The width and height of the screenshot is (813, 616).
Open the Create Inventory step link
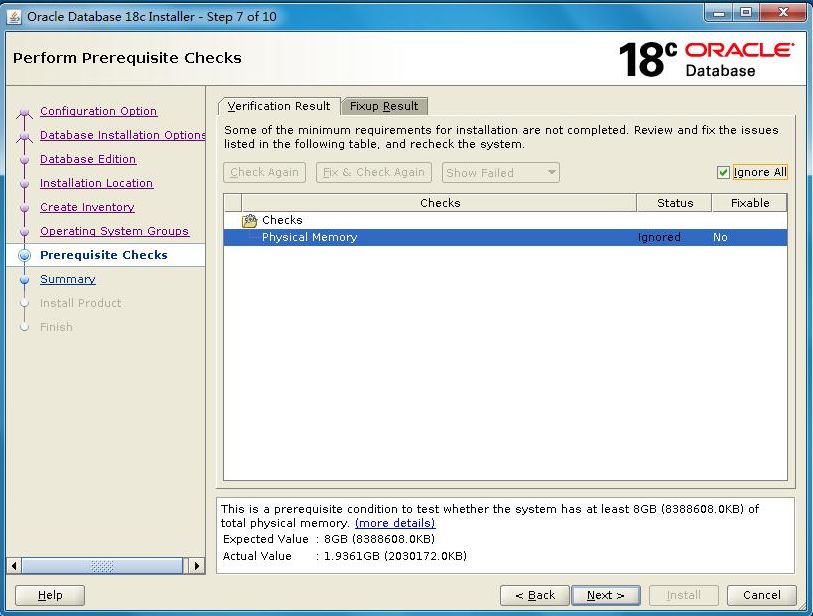point(87,207)
